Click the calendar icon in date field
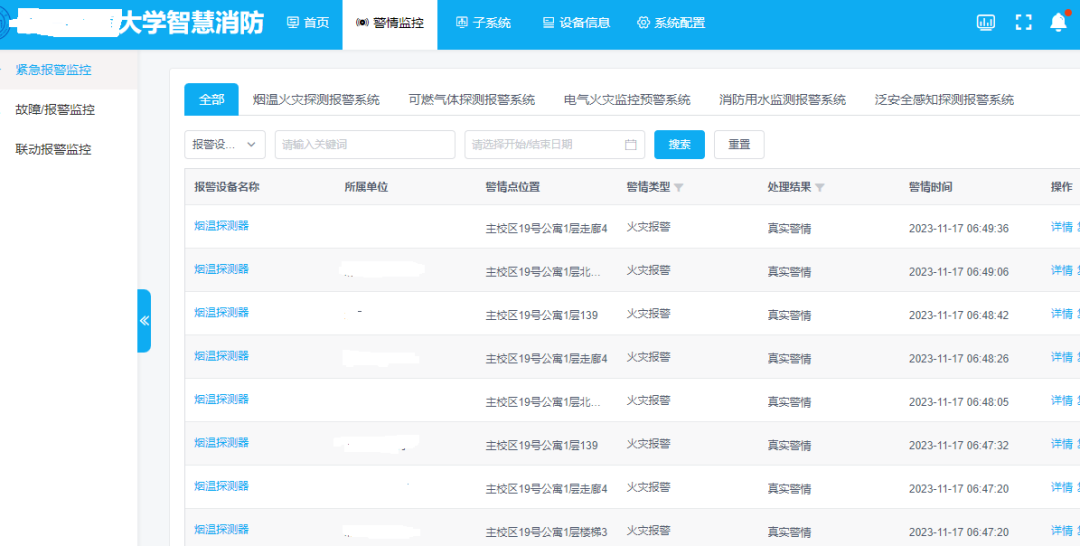 click(630, 145)
